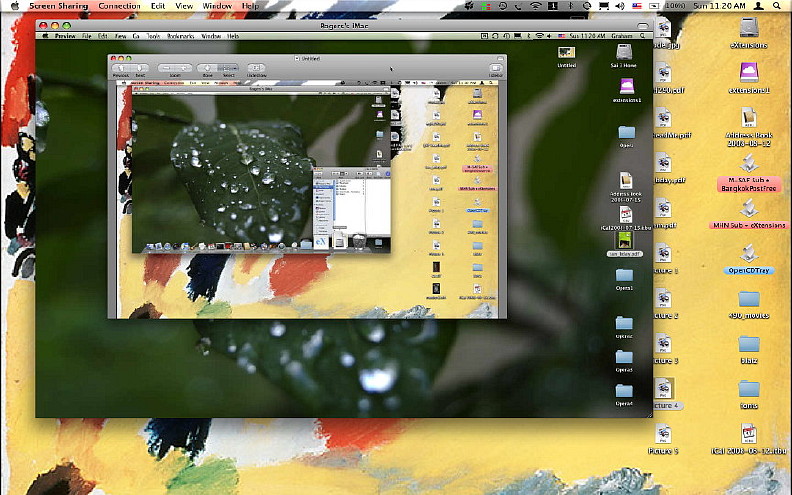792x495 pixels.
Task: Click the remote leaf image thumbnail file
Action: tap(625, 241)
